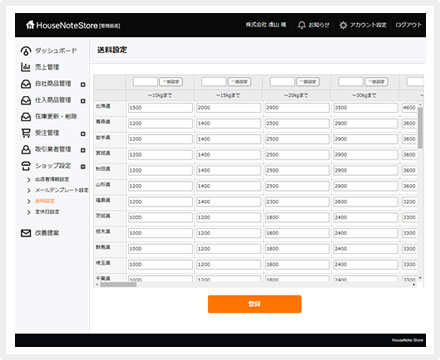Click the horizontal scrollbar thumb of rate table

point(118,284)
